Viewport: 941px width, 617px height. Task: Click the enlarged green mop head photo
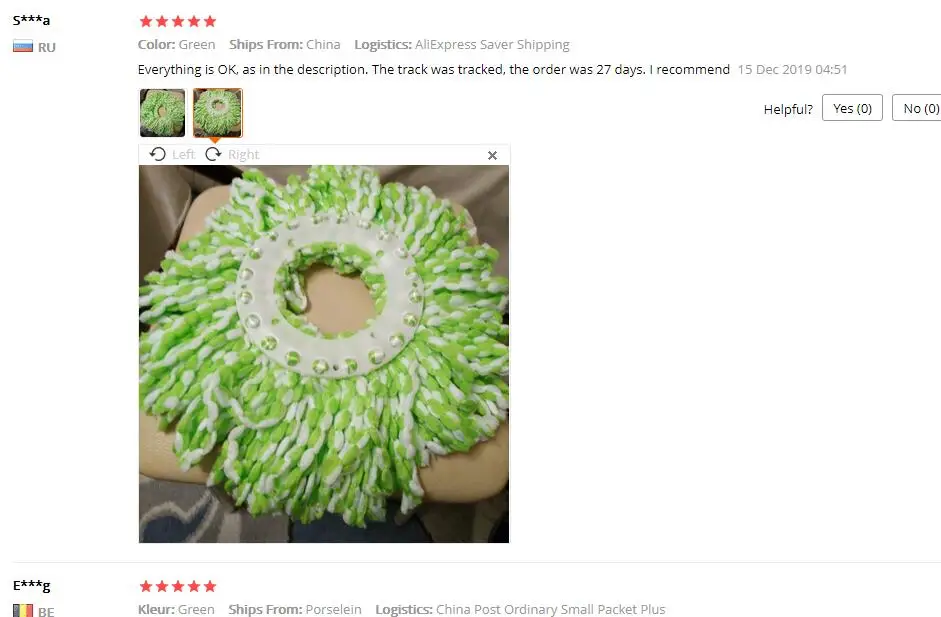(x=324, y=354)
